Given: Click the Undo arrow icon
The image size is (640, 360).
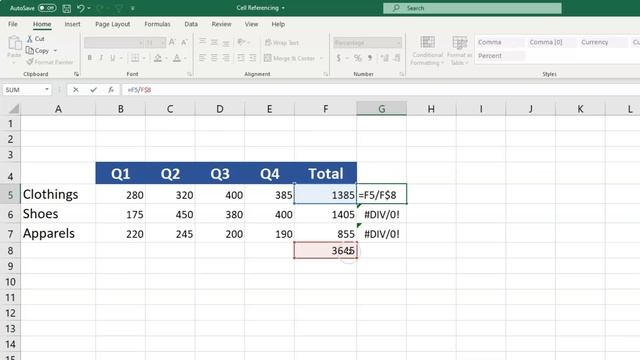Looking at the screenshot, I should click(x=80, y=8).
